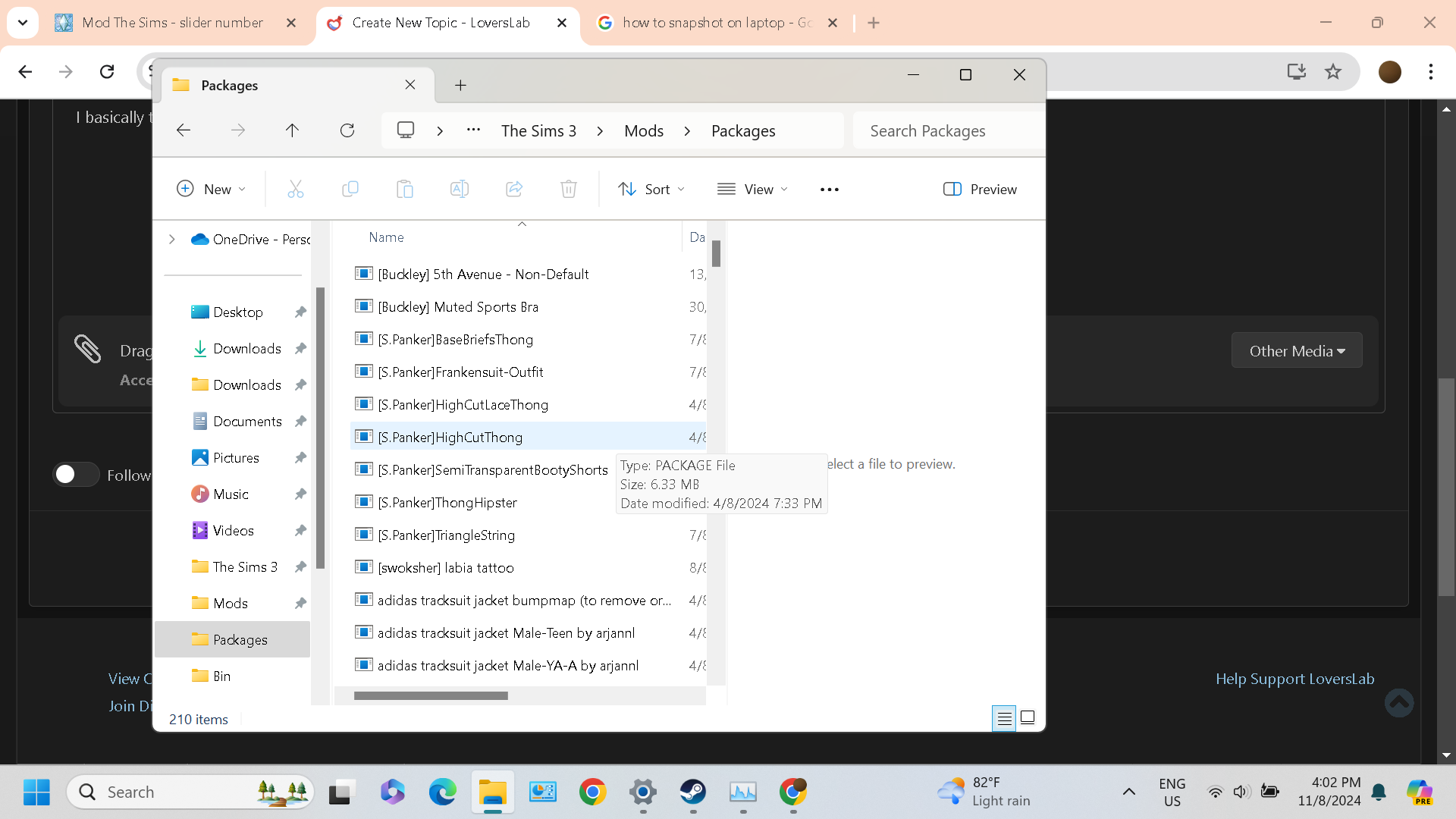Click the This PC monitor icon in address bar
The width and height of the screenshot is (1456, 819).
point(406,130)
